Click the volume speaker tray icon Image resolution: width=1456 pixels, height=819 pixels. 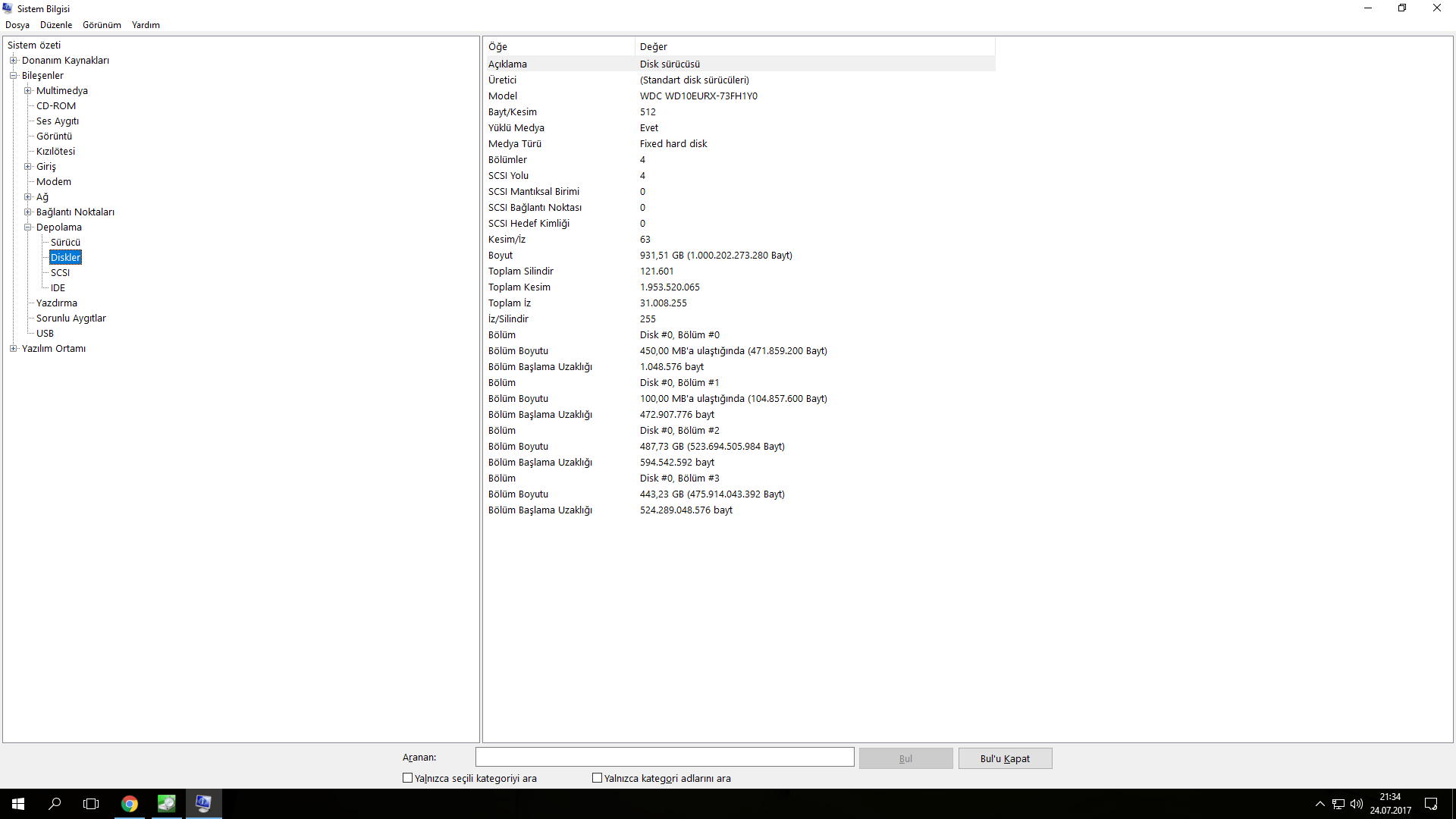1357,804
